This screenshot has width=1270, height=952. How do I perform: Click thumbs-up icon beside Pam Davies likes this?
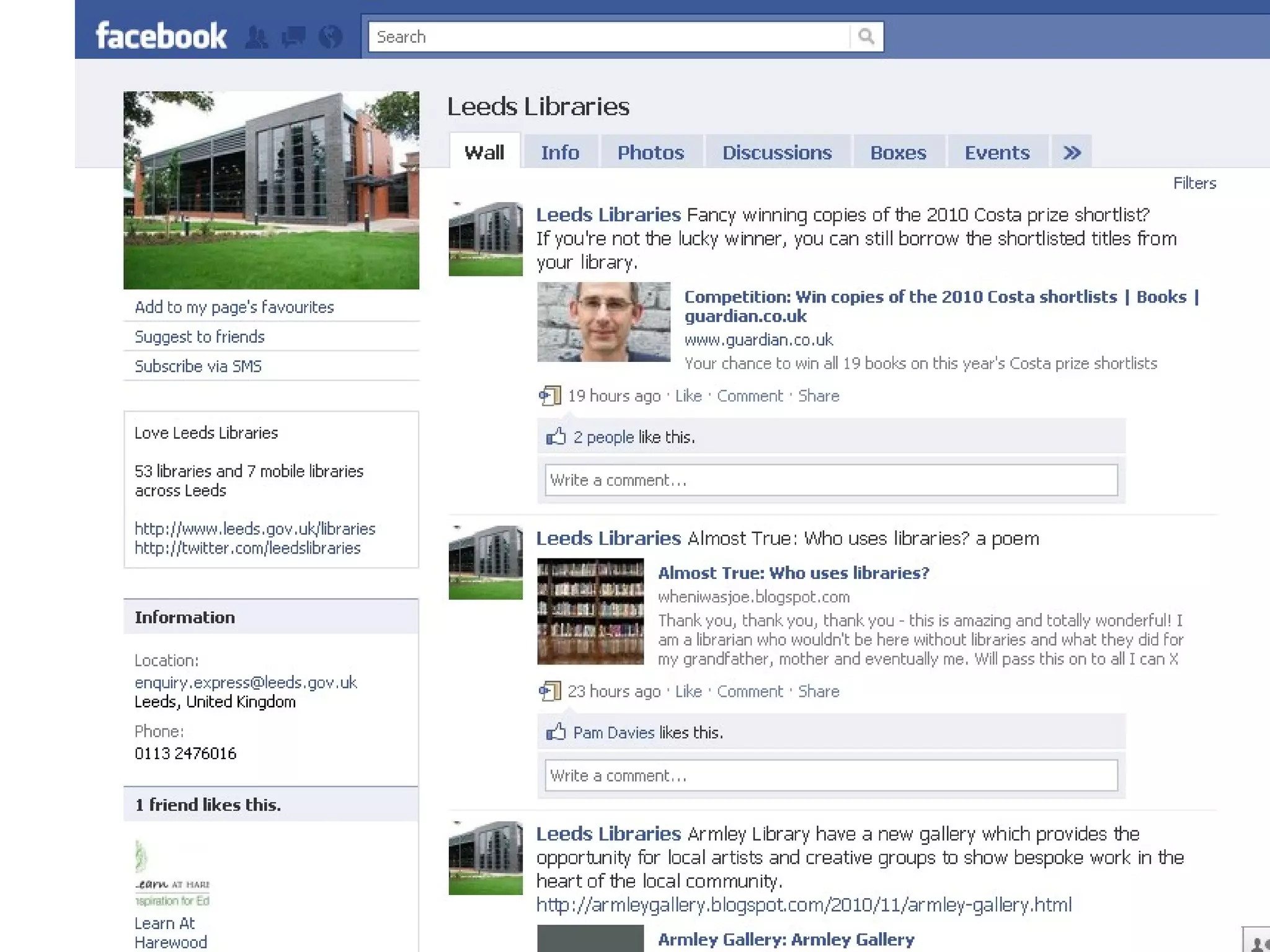click(x=556, y=733)
